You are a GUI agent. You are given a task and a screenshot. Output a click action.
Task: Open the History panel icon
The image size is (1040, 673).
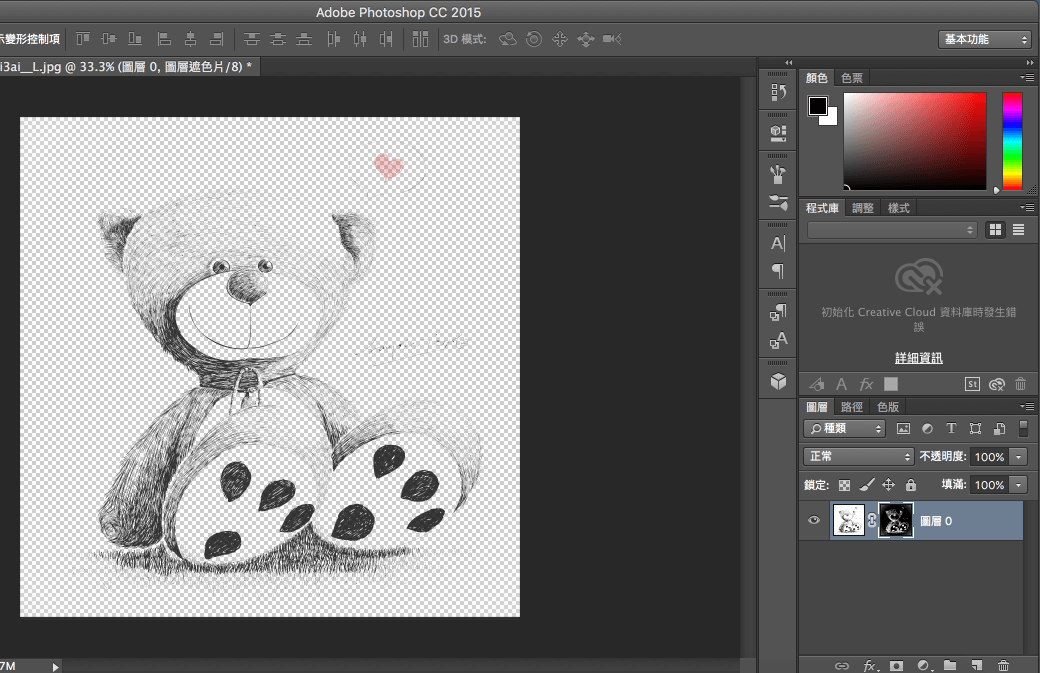point(778,93)
